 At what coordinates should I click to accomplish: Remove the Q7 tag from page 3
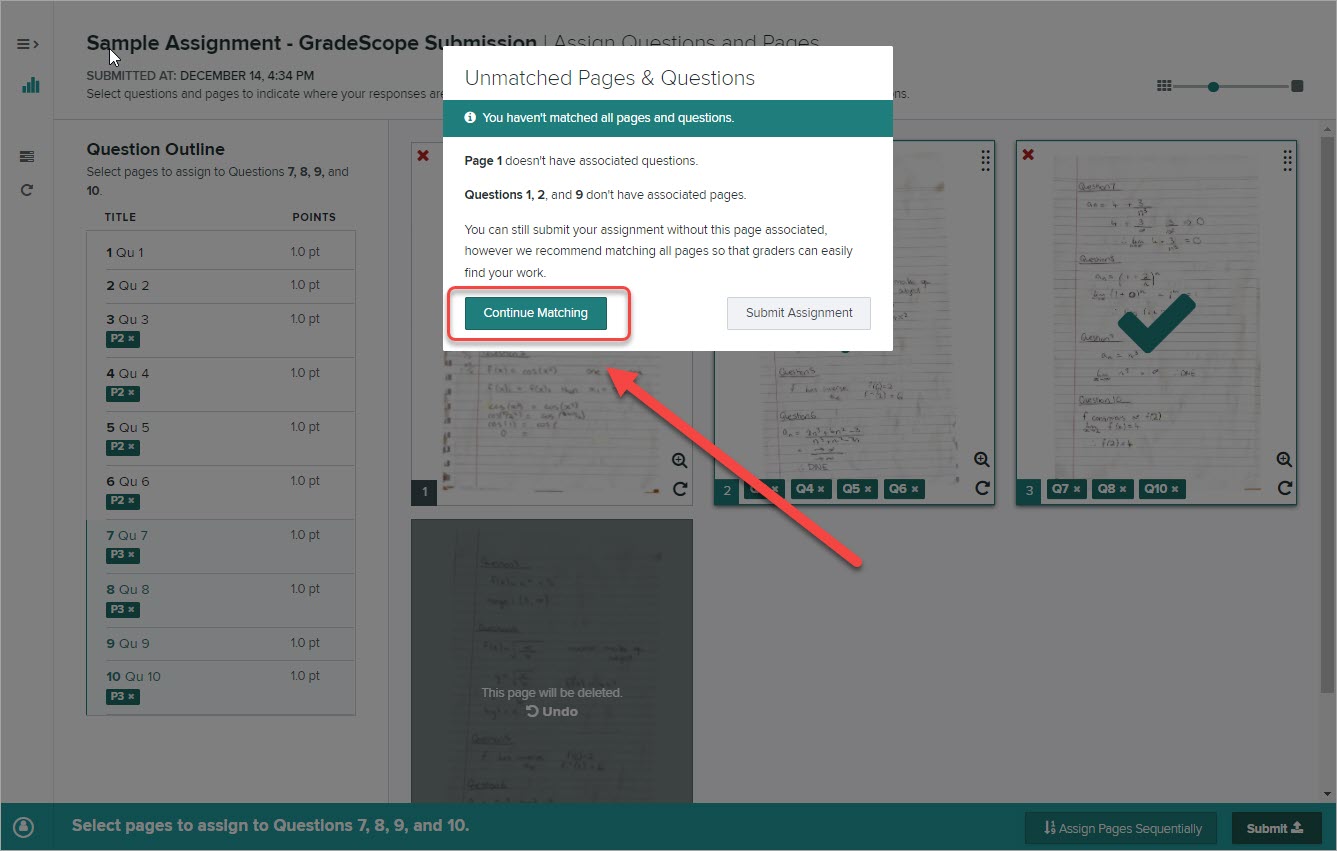1076,490
